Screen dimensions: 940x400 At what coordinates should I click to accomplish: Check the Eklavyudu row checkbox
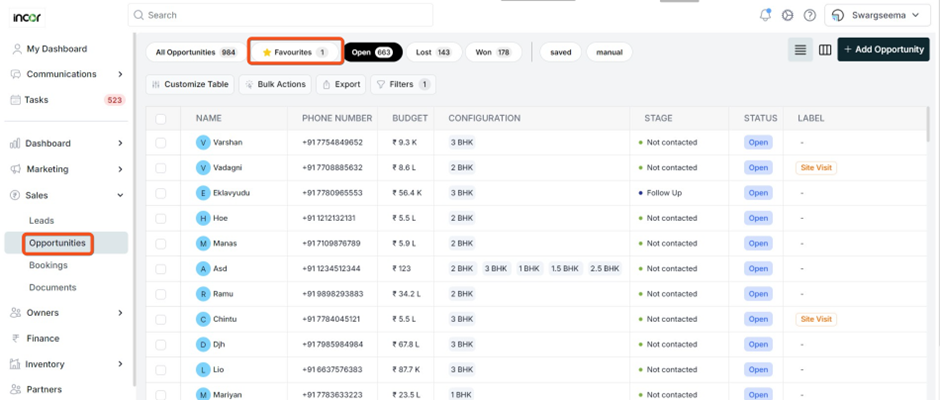(161, 193)
